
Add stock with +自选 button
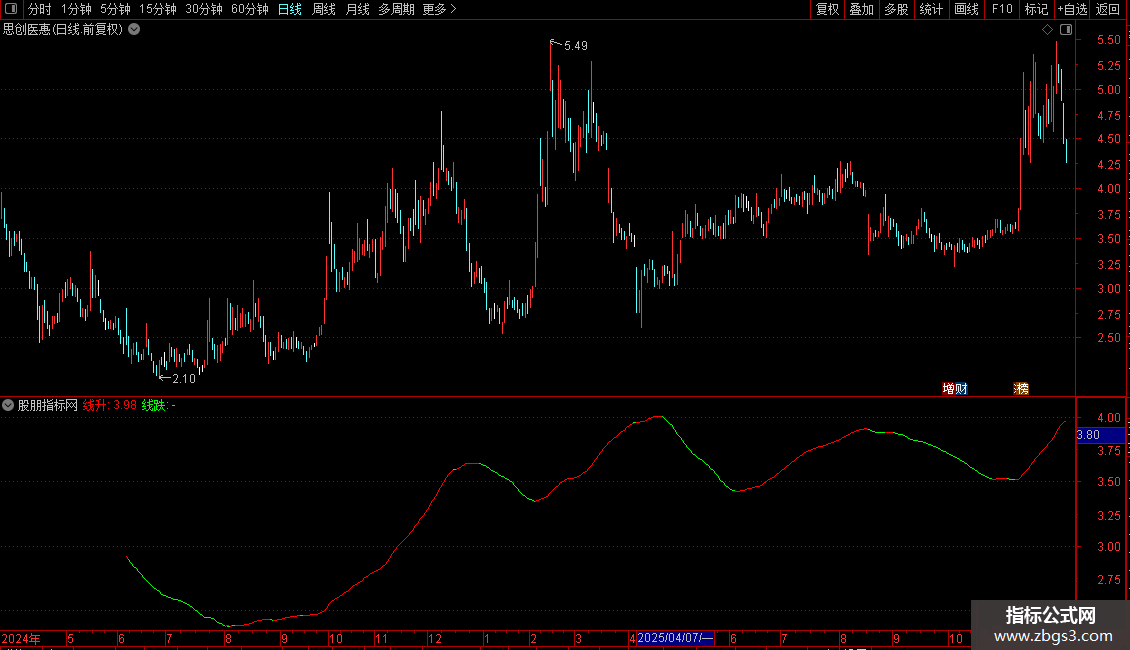1072,9
